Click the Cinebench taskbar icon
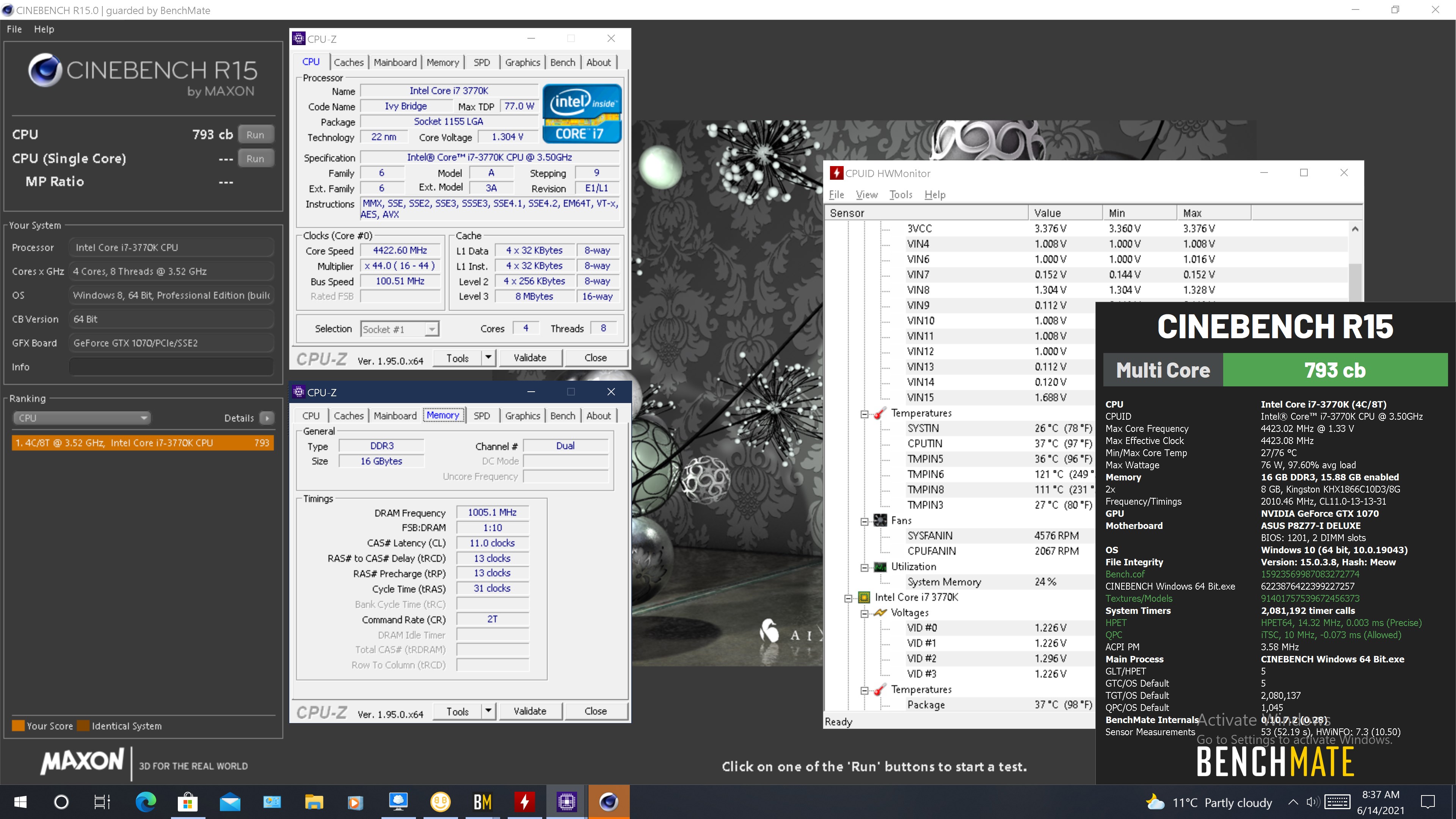The height and width of the screenshot is (819, 1456). tap(608, 802)
